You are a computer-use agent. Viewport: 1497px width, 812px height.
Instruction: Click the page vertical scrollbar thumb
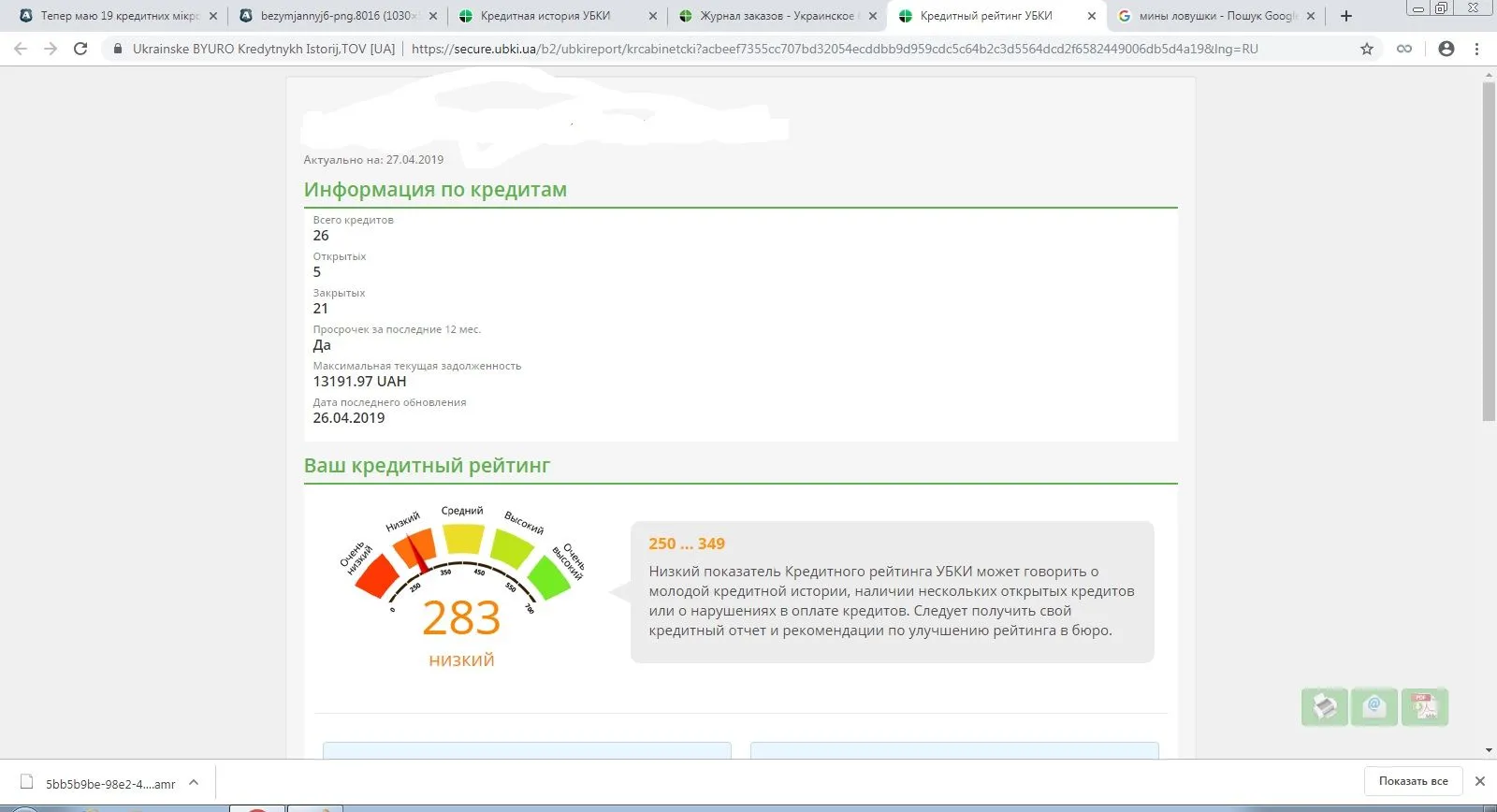coord(1489,253)
